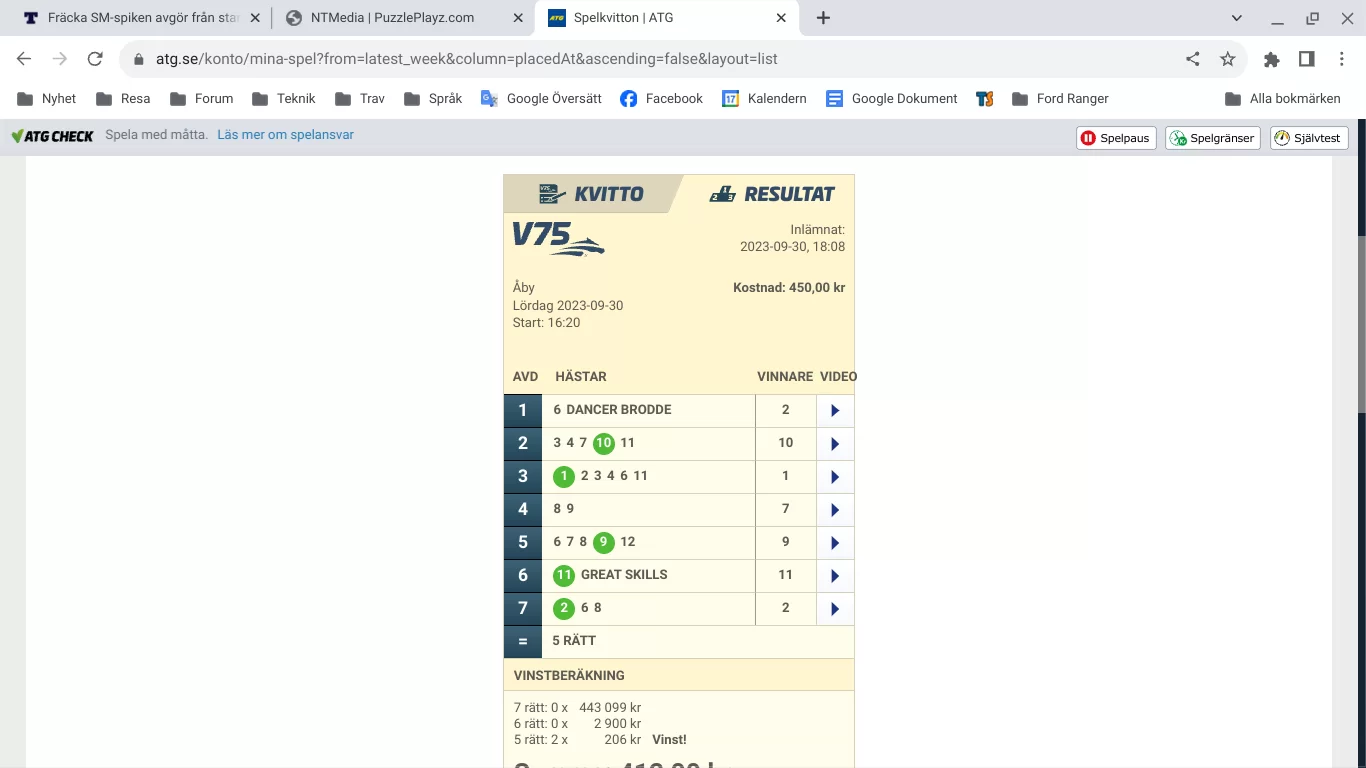Viewport: 1366px width, 768px height.
Task: Play video for race 2 with winner 10
Action: click(x=835, y=443)
